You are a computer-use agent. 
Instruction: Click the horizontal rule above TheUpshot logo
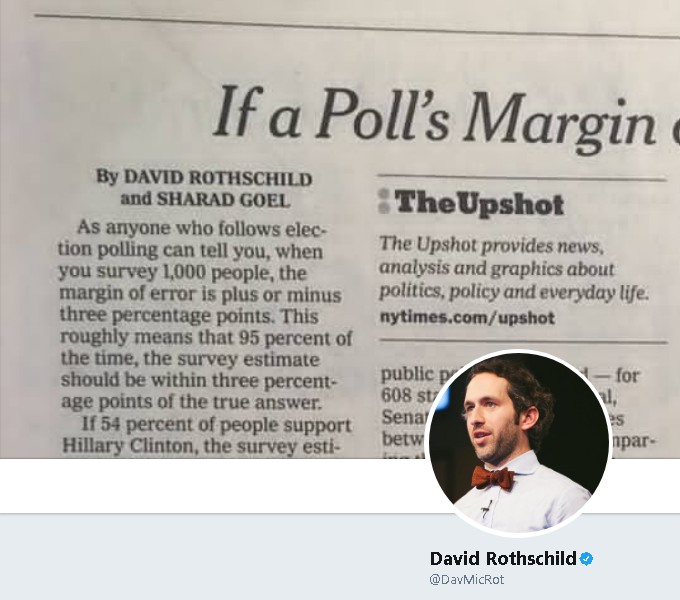[522, 177]
